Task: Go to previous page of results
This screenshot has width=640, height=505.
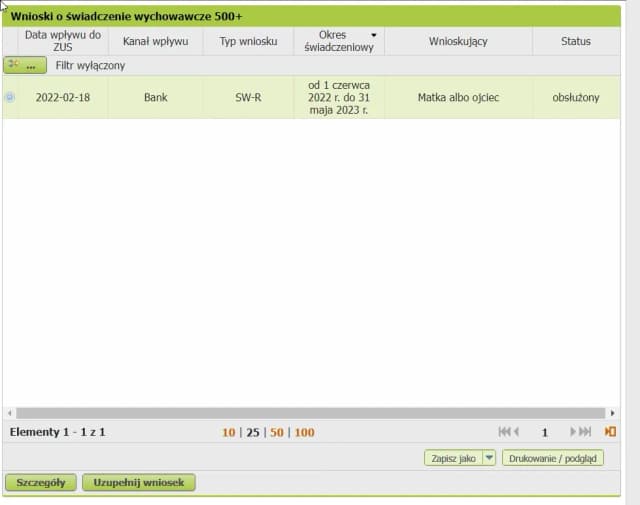Action: [516, 432]
